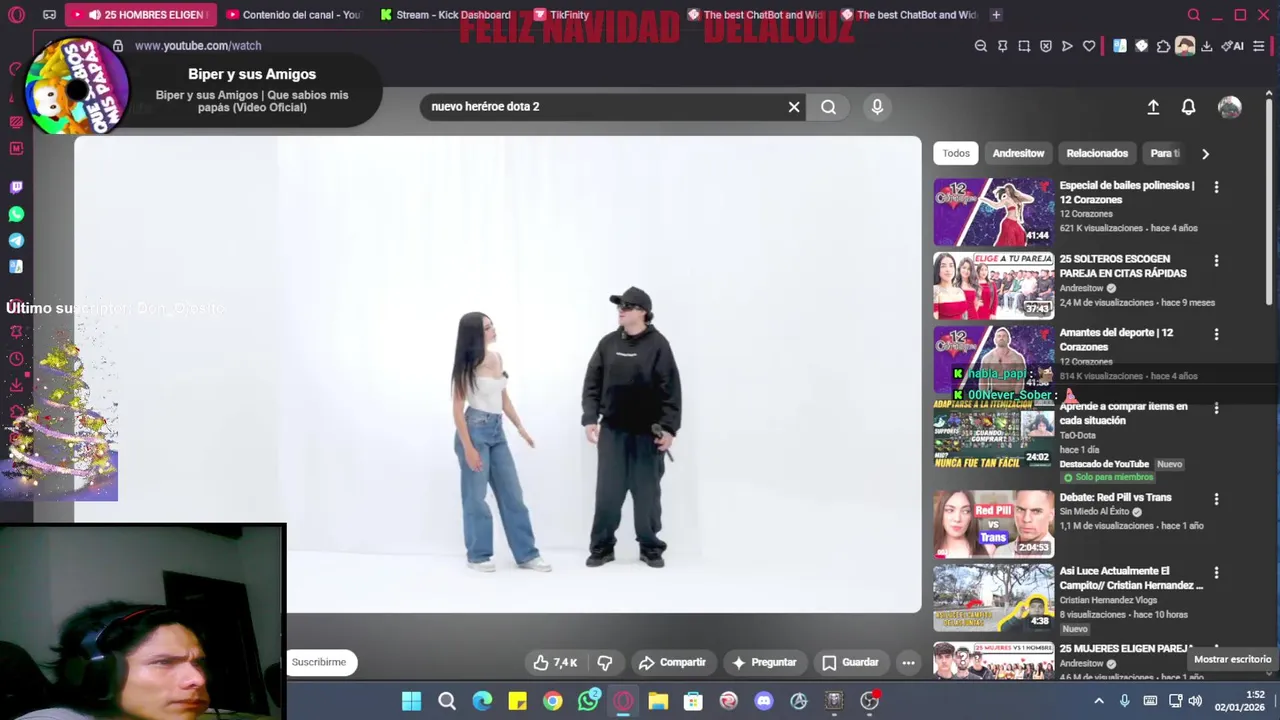Open the Opera GX main menu logo
1280x720 pixels.
pyautogui.click(x=16, y=15)
